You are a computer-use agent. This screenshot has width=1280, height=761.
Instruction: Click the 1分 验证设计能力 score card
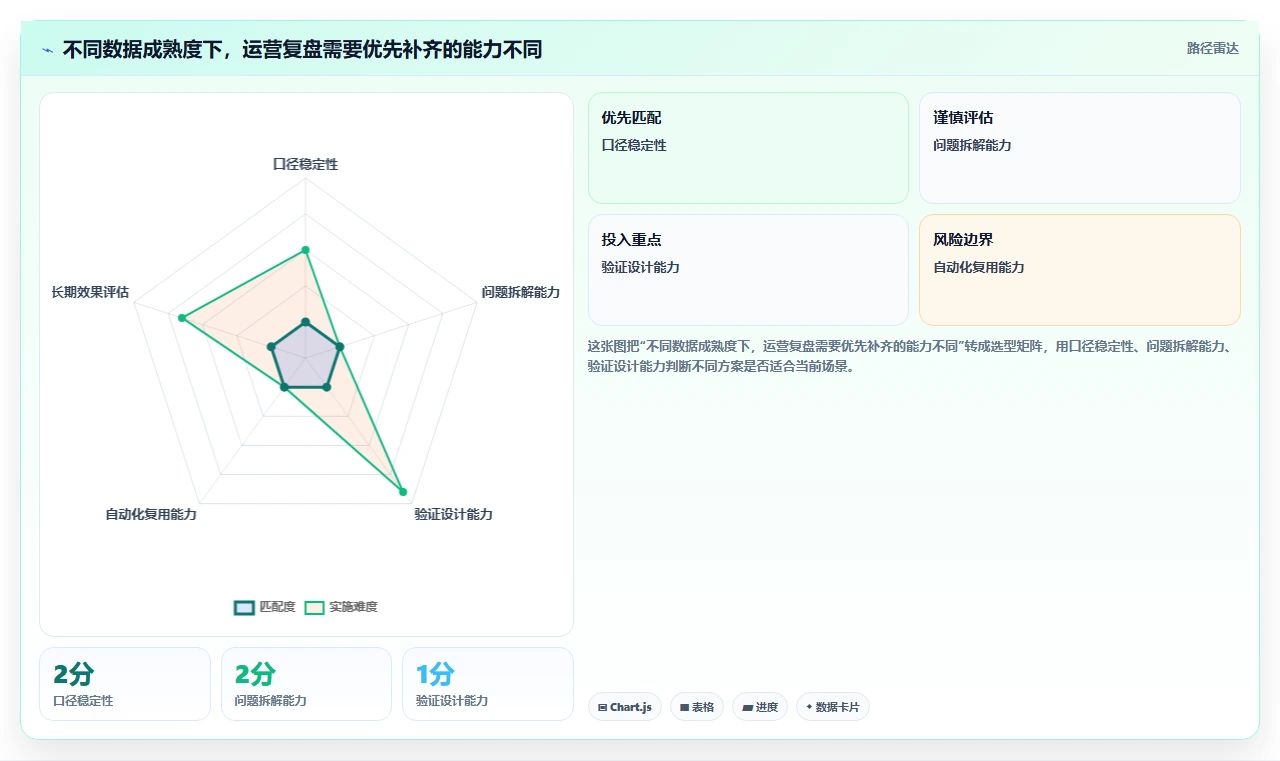click(x=488, y=684)
